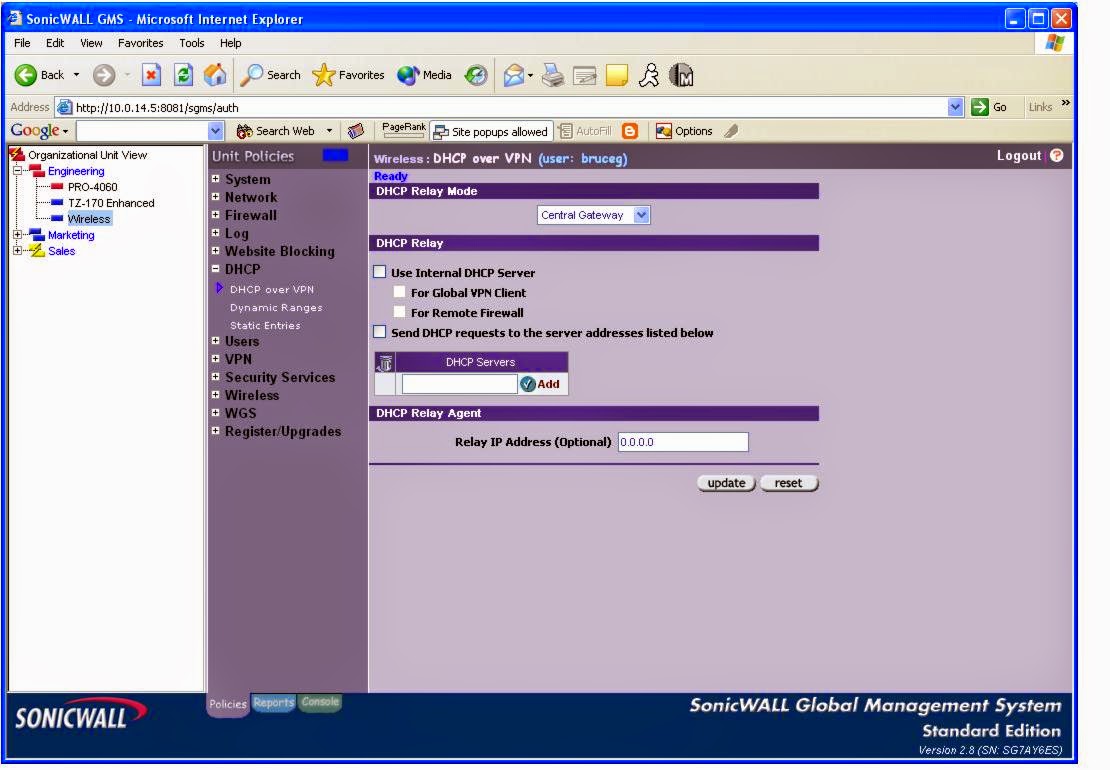Open the address bar history dropdown
The image size is (1110, 770).
[x=956, y=107]
